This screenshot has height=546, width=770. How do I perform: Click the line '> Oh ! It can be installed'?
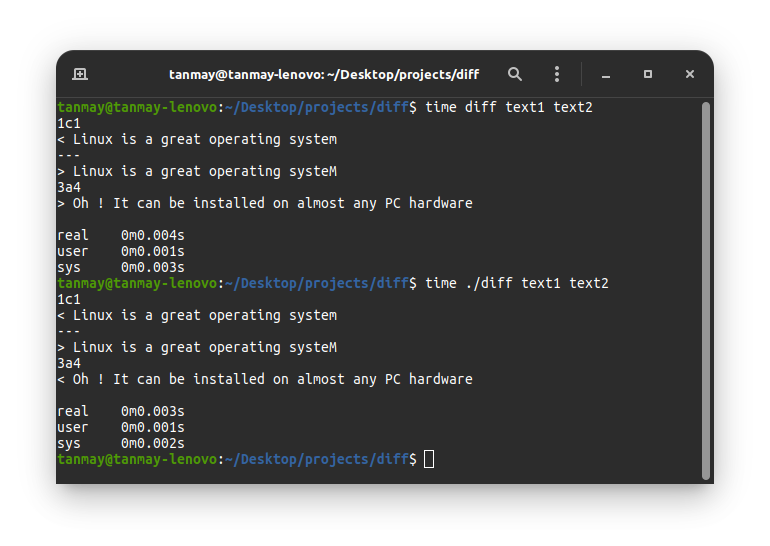265,203
